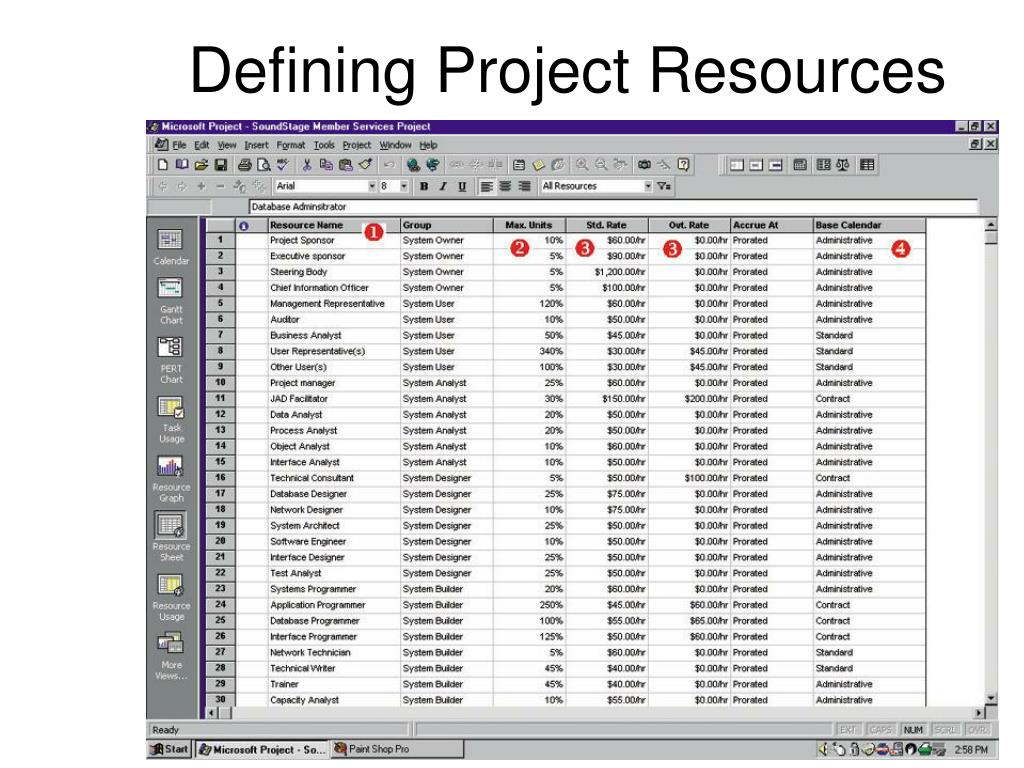Click the Zoom Out magnifier icon
The width and height of the screenshot is (1024, 768).
(x=601, y=165)
